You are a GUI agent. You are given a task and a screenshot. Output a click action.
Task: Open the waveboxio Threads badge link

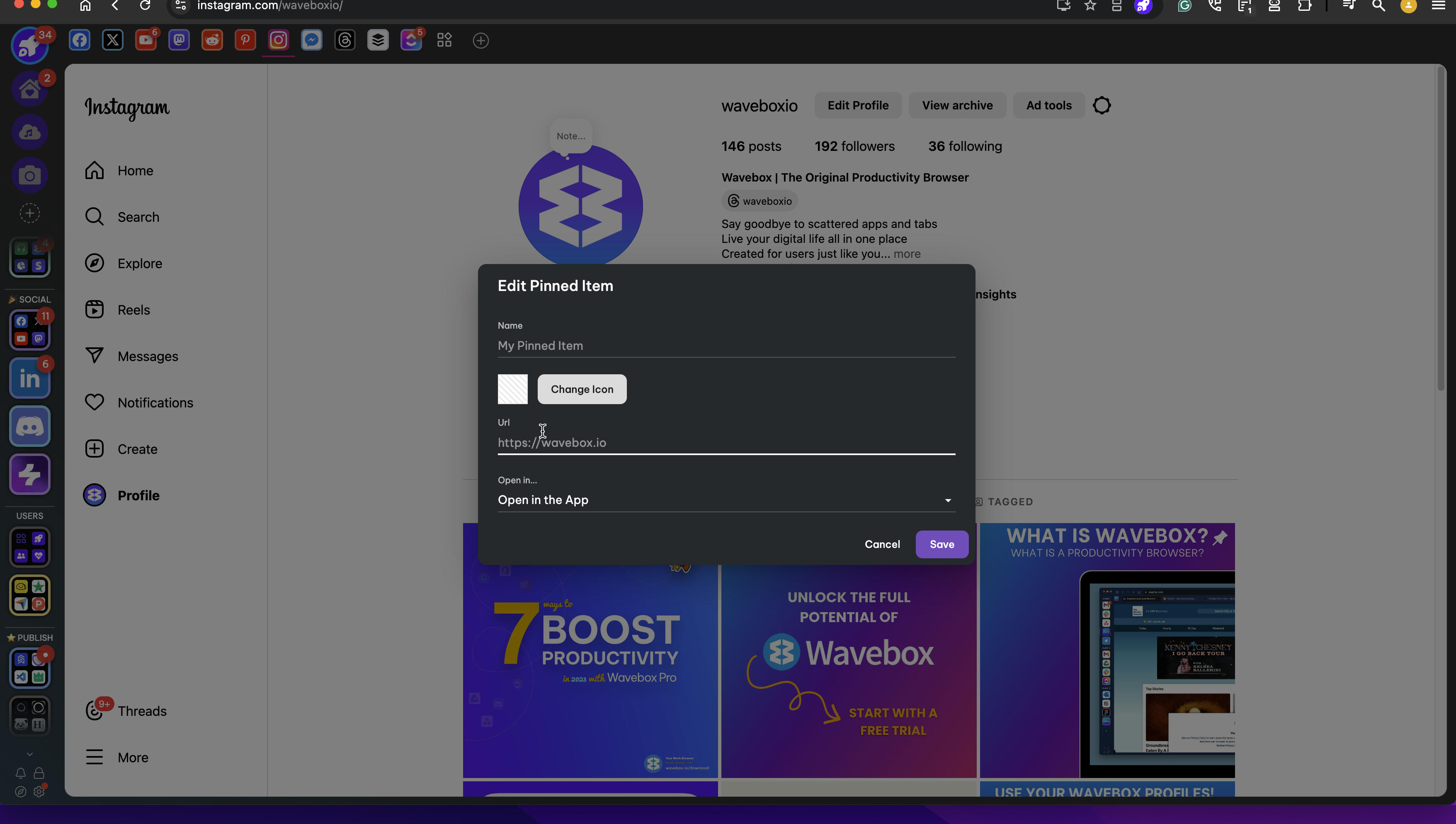[760, 201]
